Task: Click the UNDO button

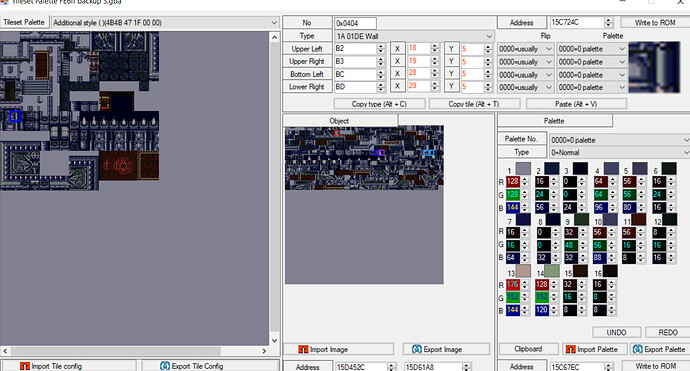Action: pos(616,332)
